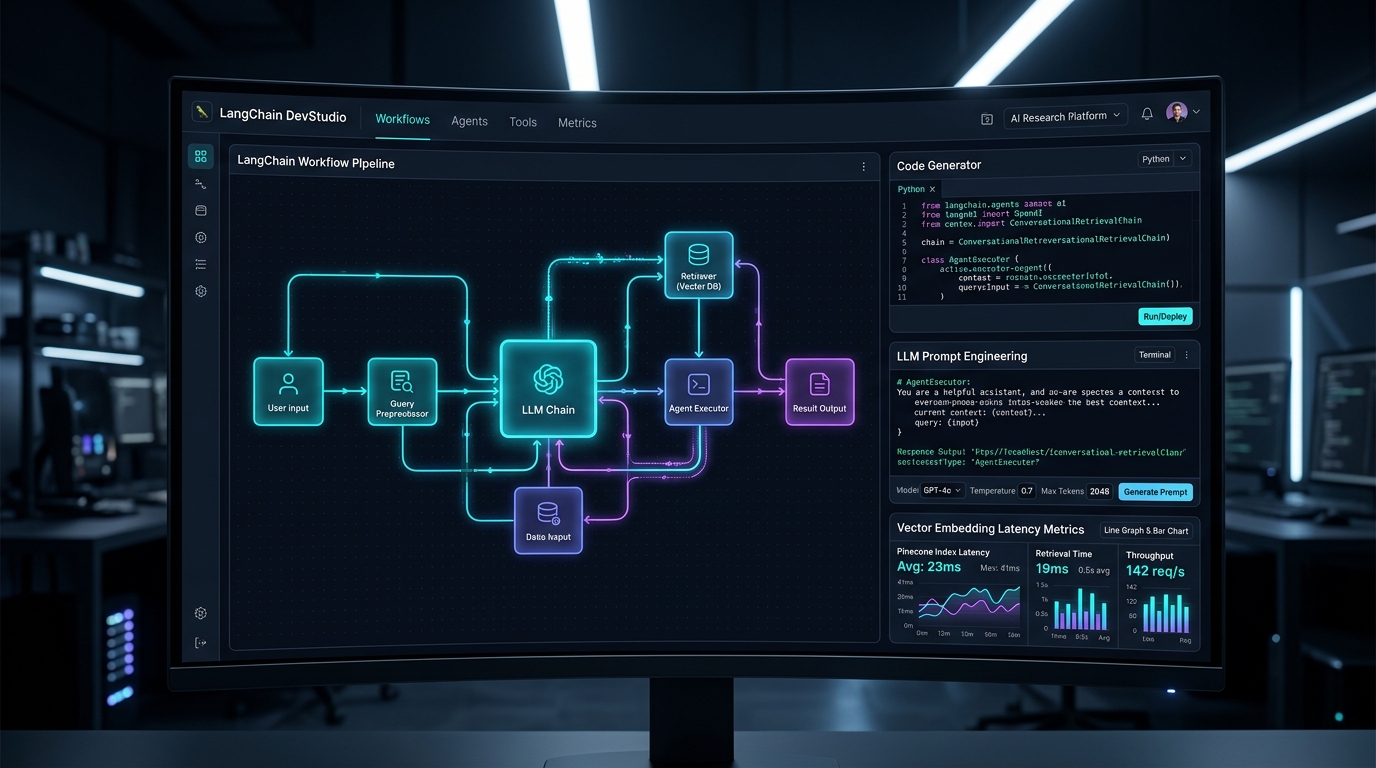Click the "142 req/s" throughput value

coord(1155,571)
